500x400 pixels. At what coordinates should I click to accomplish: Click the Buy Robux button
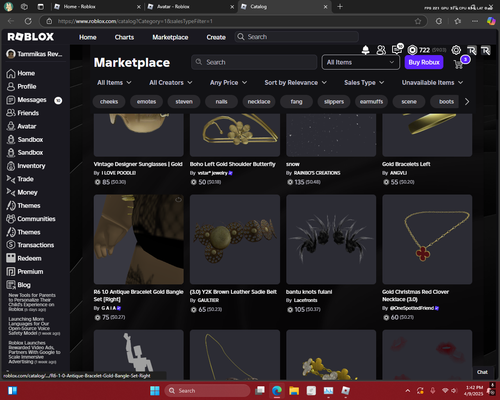point(424,62)
